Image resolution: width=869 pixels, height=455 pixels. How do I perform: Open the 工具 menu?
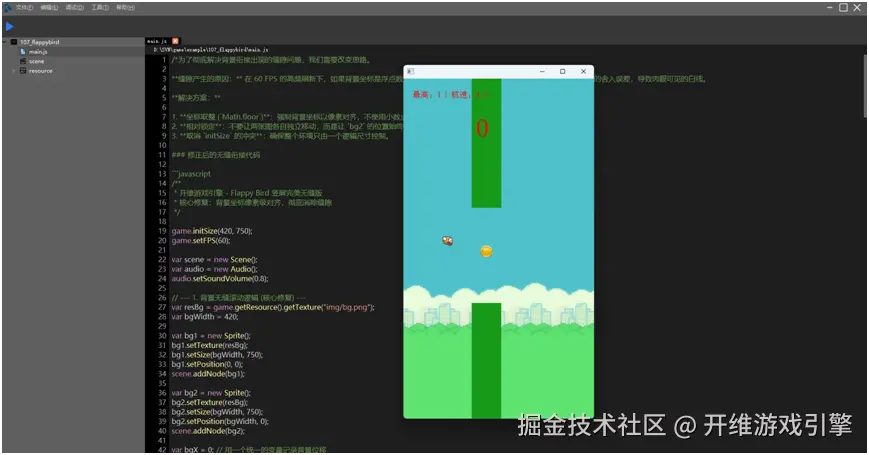click(100, 7)
